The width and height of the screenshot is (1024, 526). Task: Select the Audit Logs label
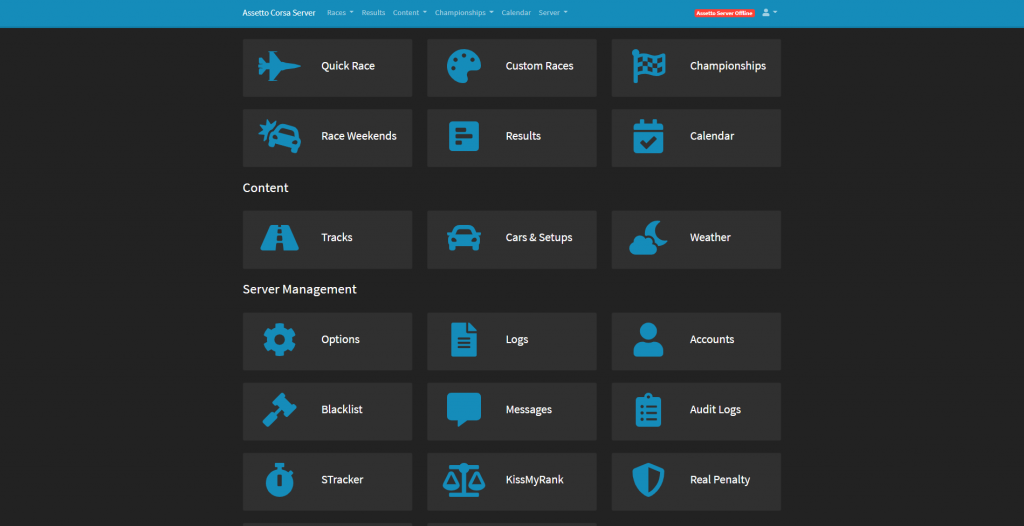715,410
